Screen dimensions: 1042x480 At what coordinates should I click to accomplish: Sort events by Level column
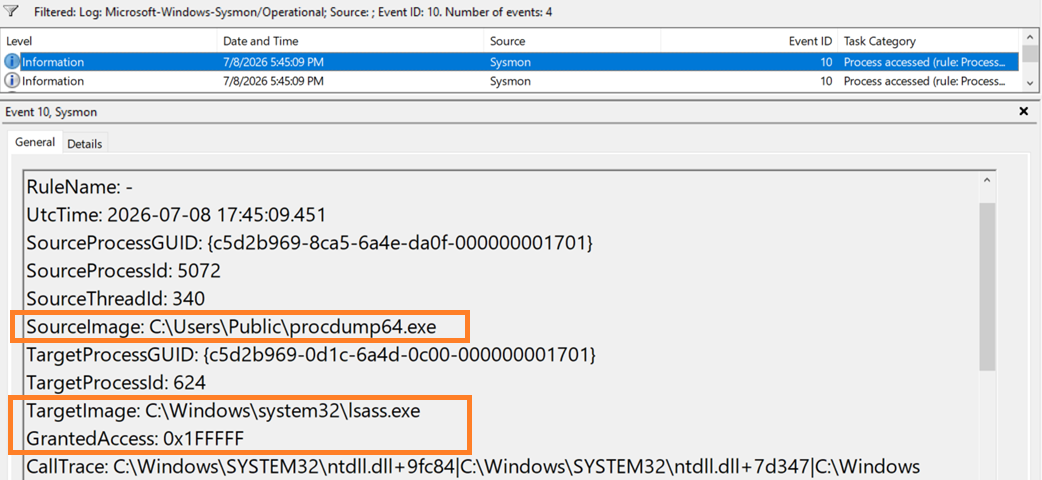point(19,41)
